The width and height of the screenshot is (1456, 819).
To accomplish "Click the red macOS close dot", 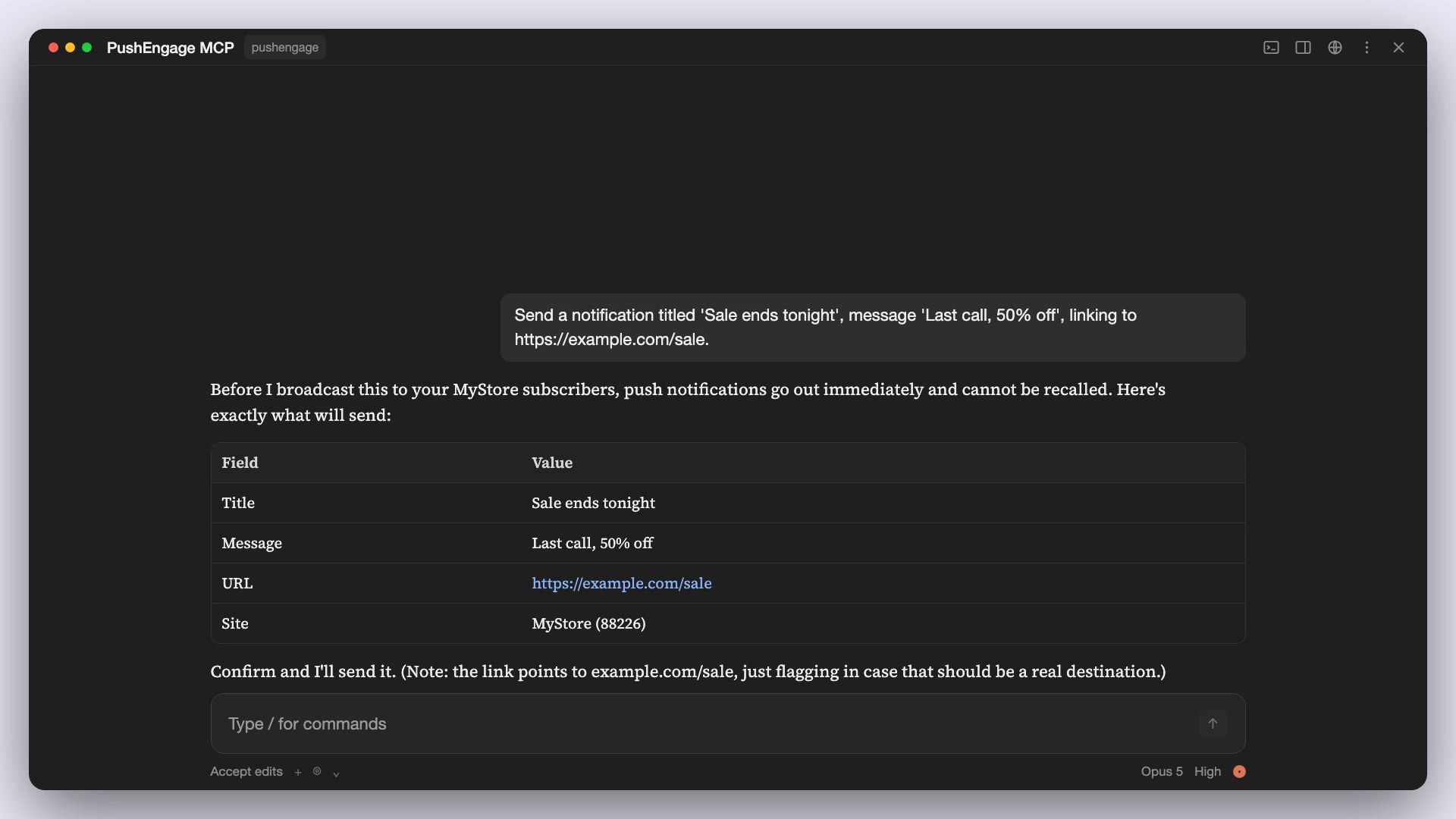I will tap(53, 47).
